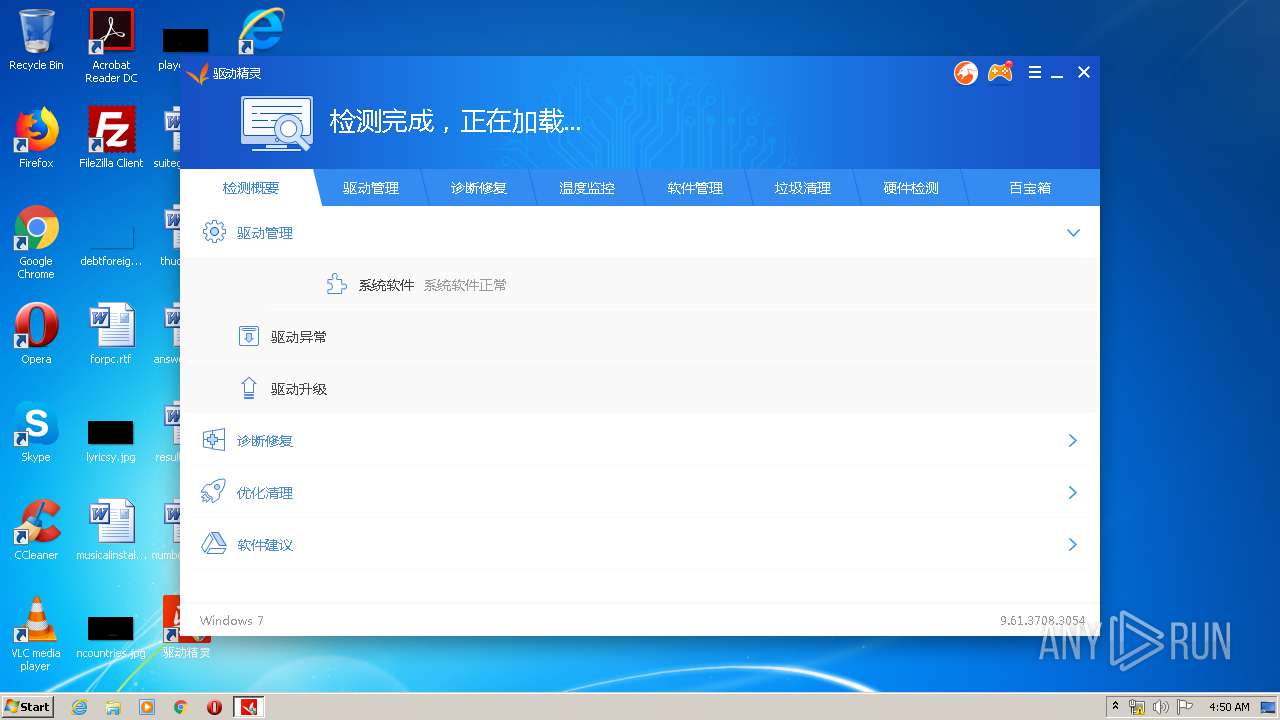
Task: Click the 驱动异常 row label
Action: (x=299, y=337)
